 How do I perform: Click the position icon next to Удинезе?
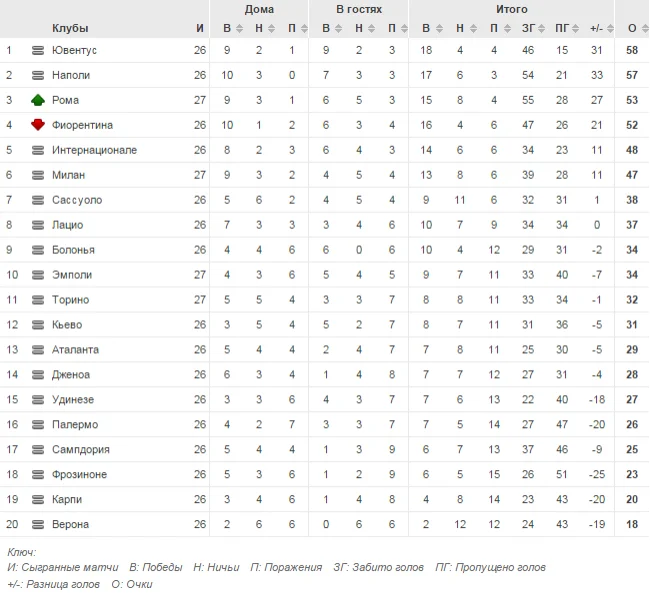click(38, 400)
